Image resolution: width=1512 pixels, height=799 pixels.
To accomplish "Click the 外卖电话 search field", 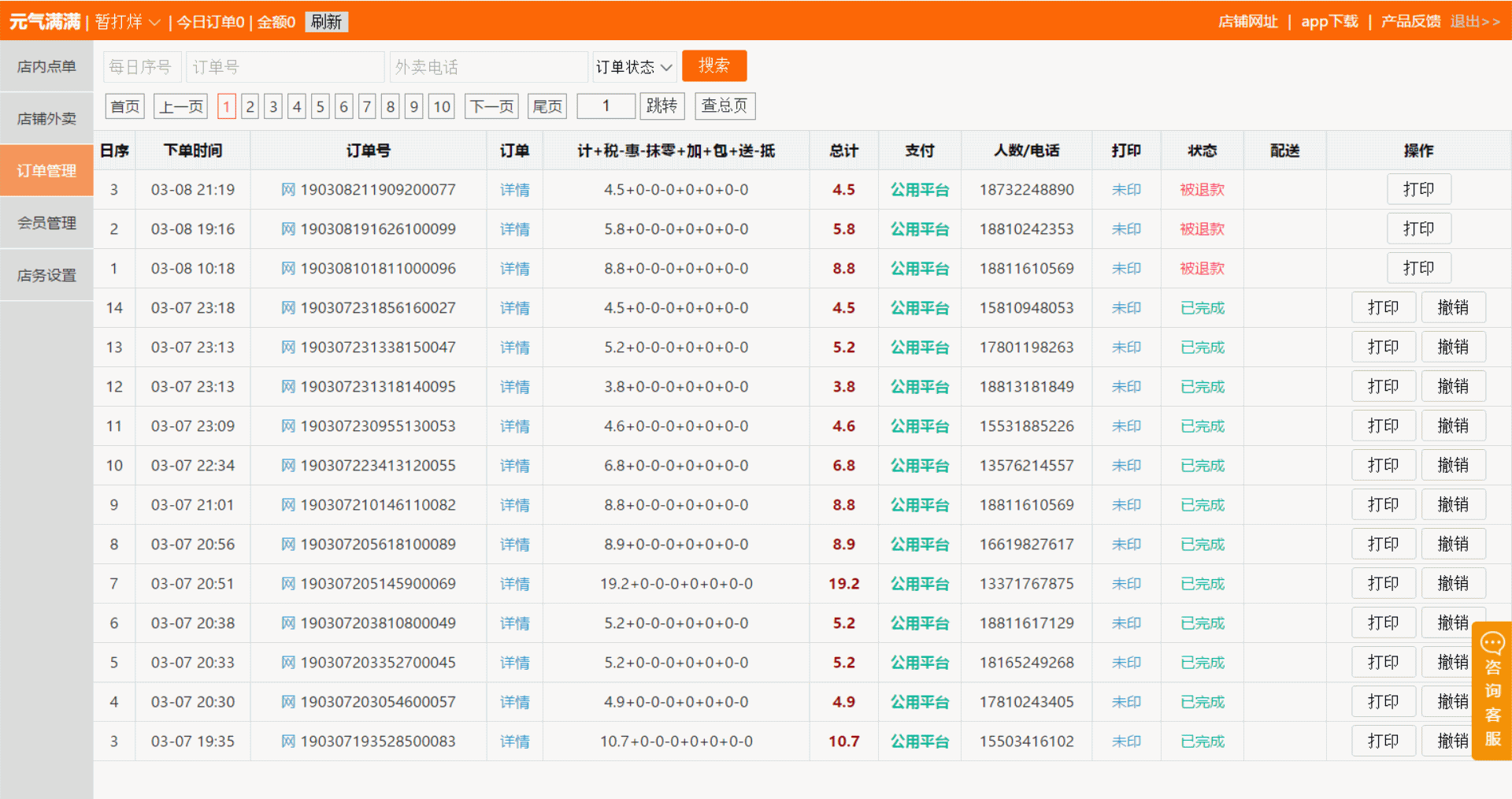I will pyautogui.click(x=488, y=67).
